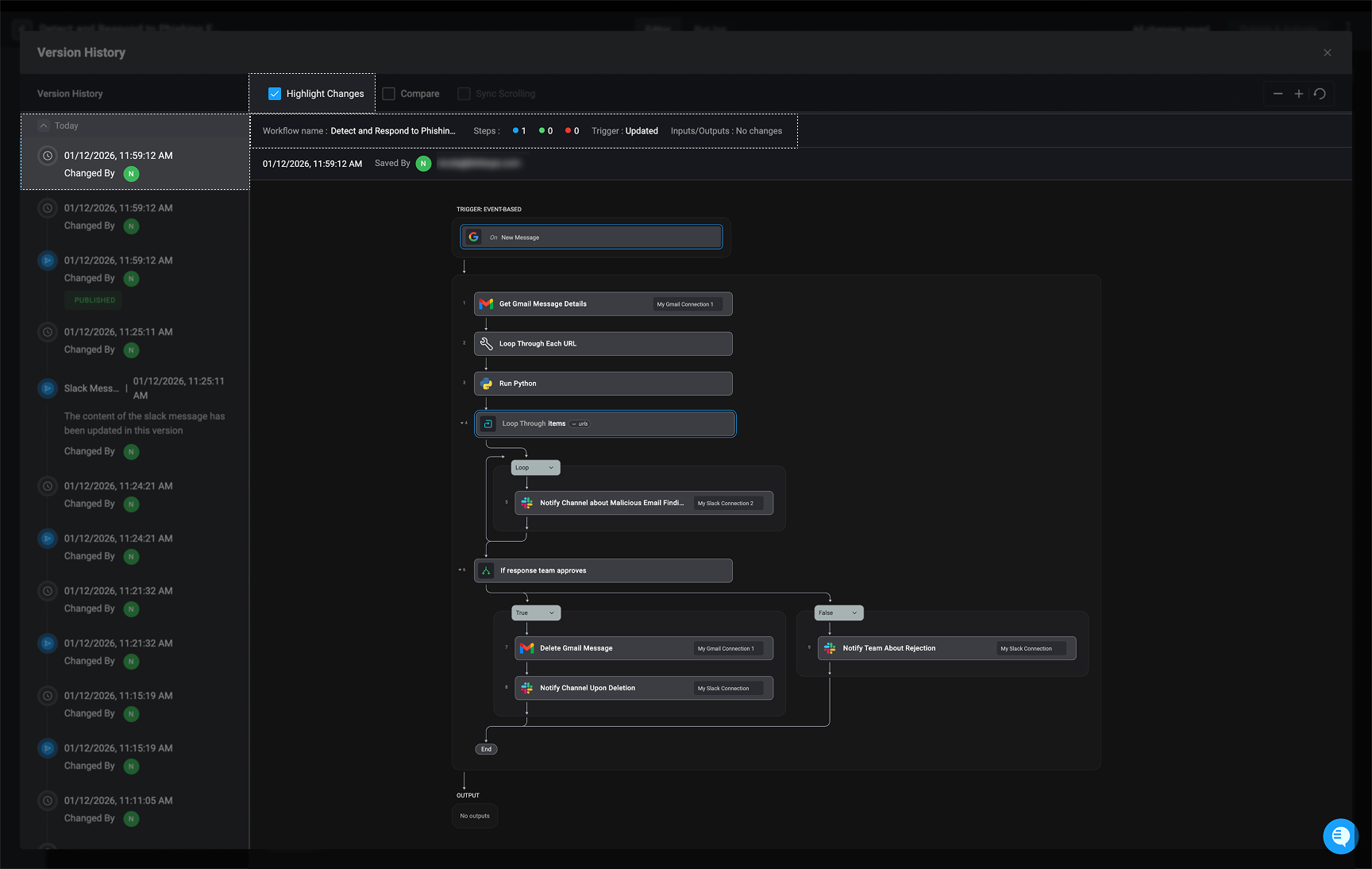Open the chat support bubble

(x=1340, y=836)
